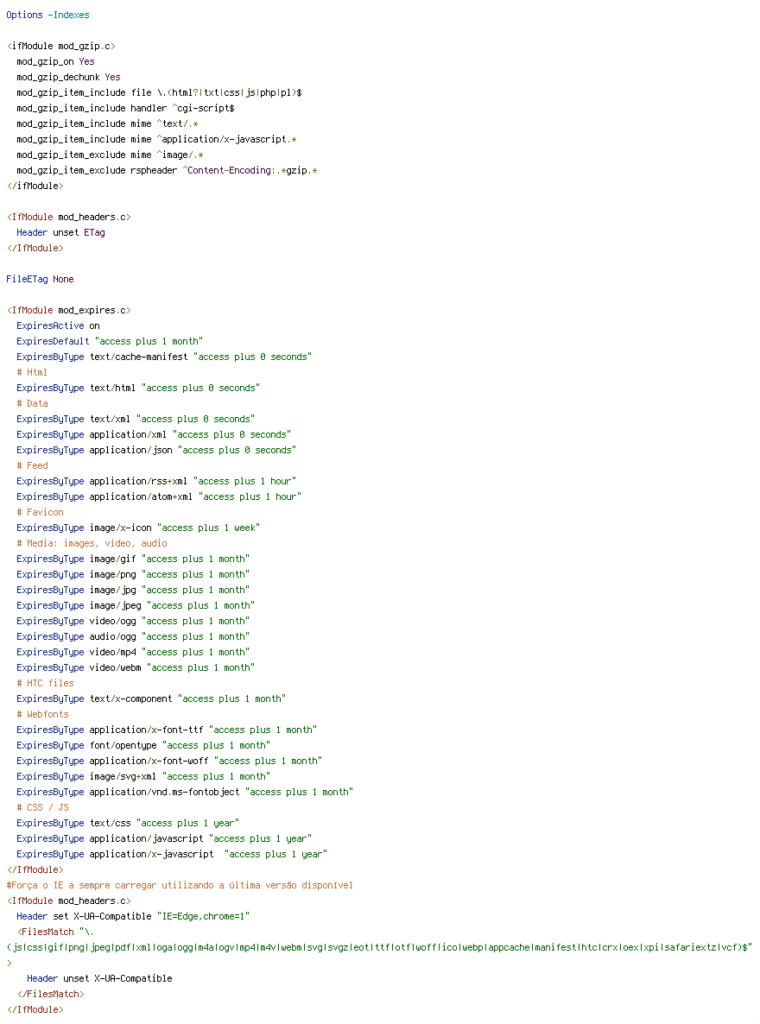Viewport: 760px width, 1024px height.
Task: Place cursor on 'mod_gzip_on Yes' line
Action: tap(55, 62)
